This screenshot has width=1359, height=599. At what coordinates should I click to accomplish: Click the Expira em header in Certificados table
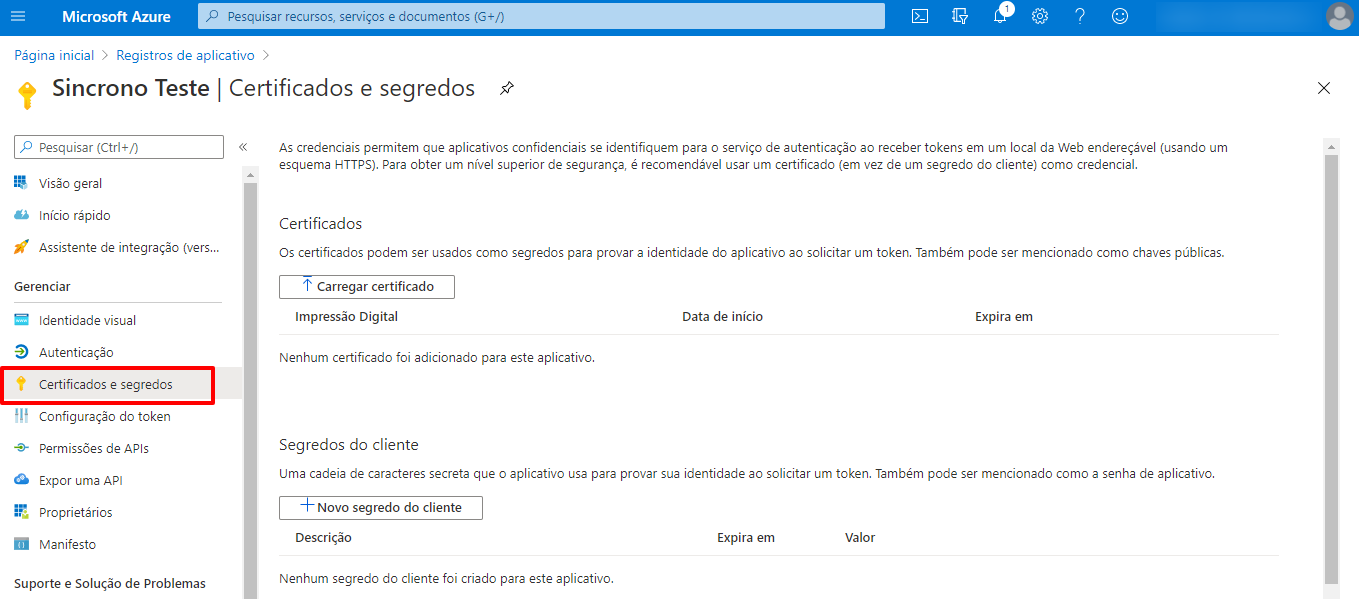coord(1004,316)
